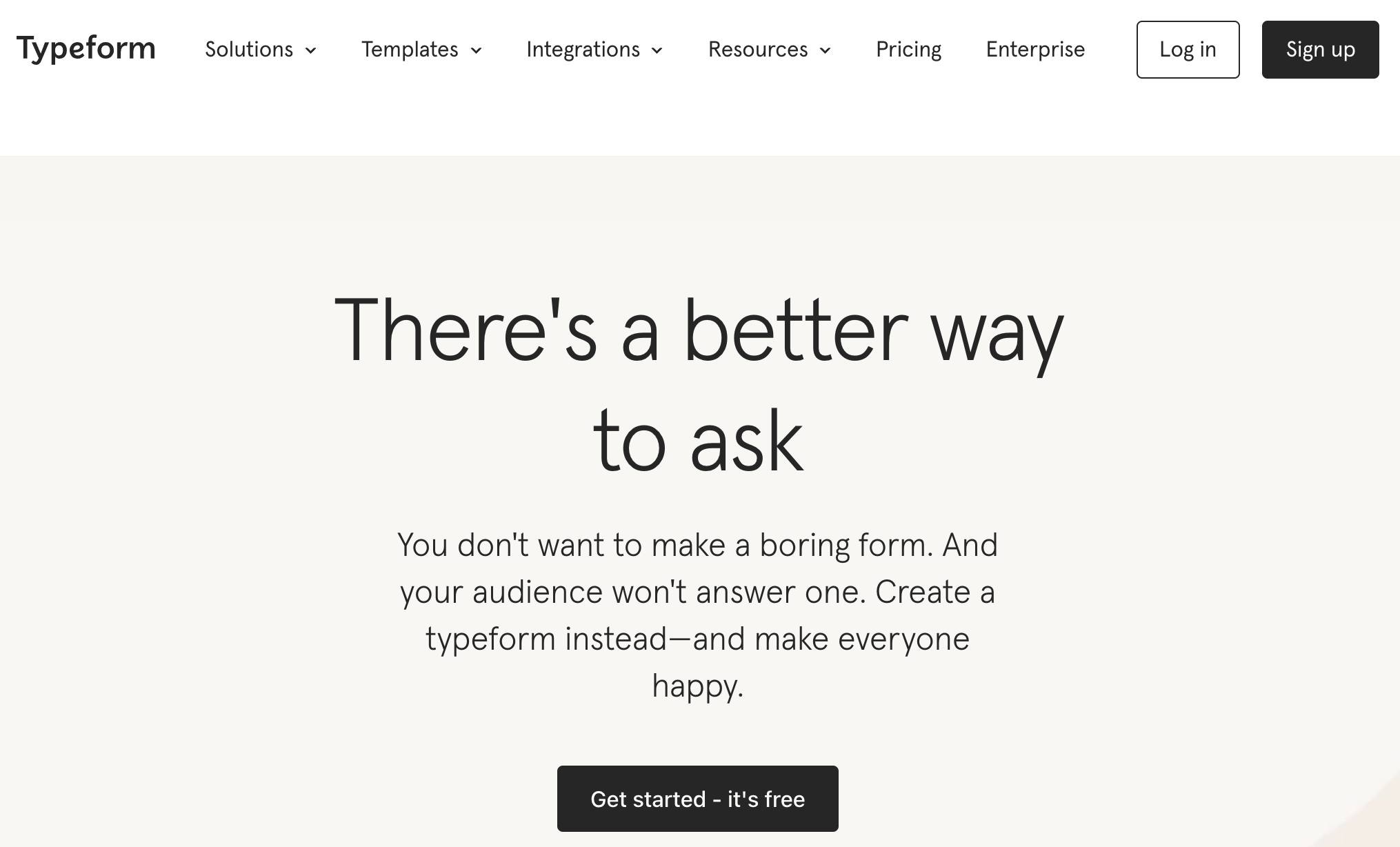
Task: Expand the chevron beside Solutions
Action: click(311, 50)
